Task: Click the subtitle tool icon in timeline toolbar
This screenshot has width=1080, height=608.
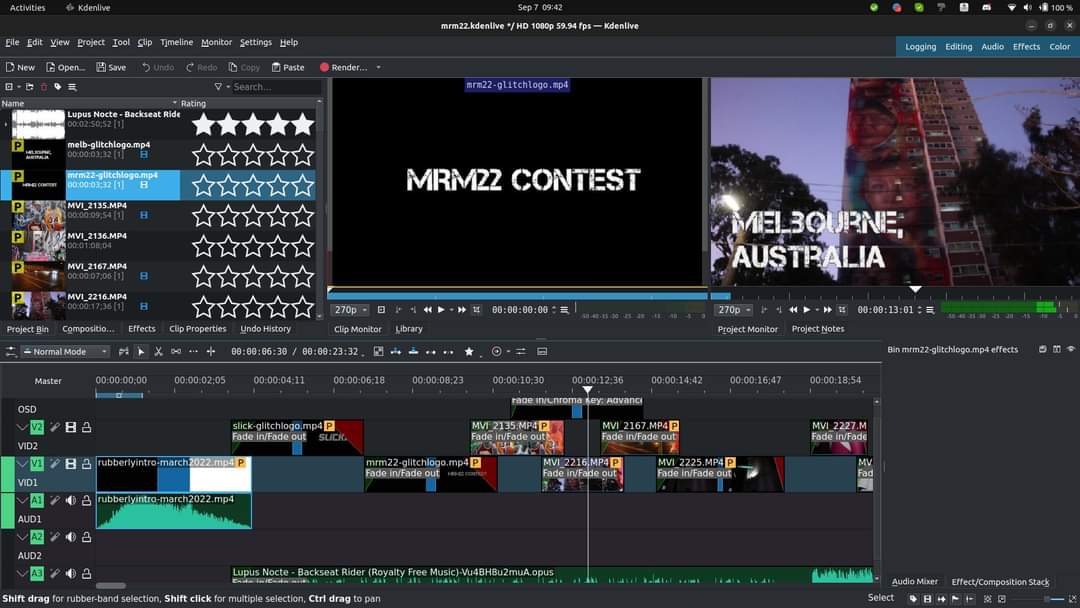Action: [542, 351]
